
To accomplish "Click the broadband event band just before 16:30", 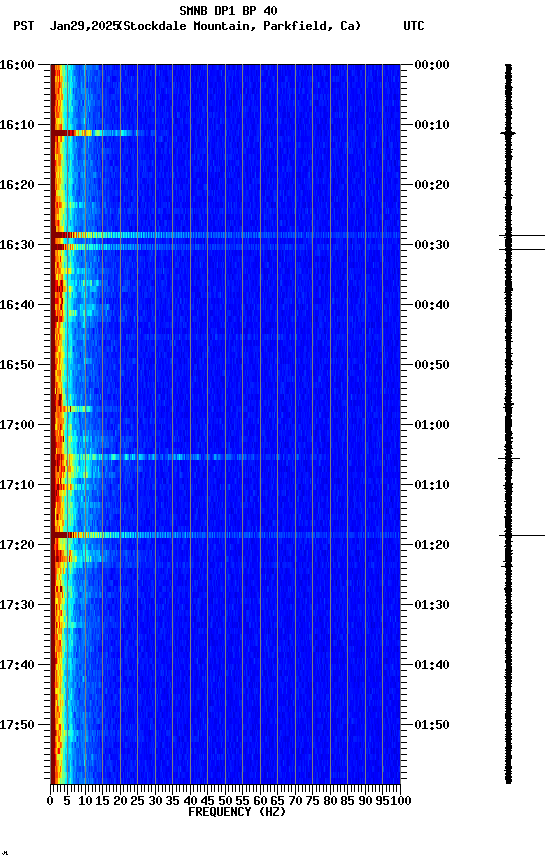I will (x=225, y=235).
